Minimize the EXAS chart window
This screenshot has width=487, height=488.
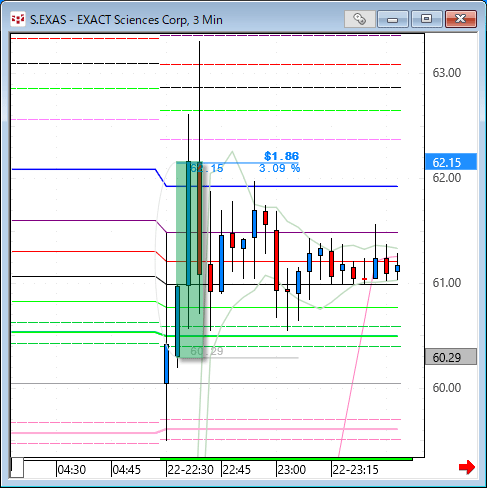point(393,19)
